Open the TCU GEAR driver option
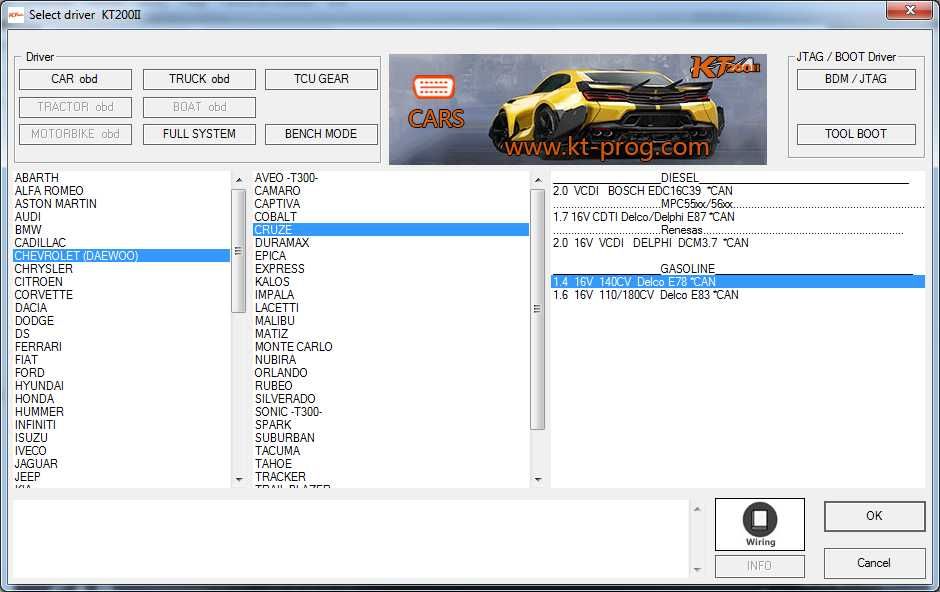This screenshot has height=592, width=940. tap(321, 79)
